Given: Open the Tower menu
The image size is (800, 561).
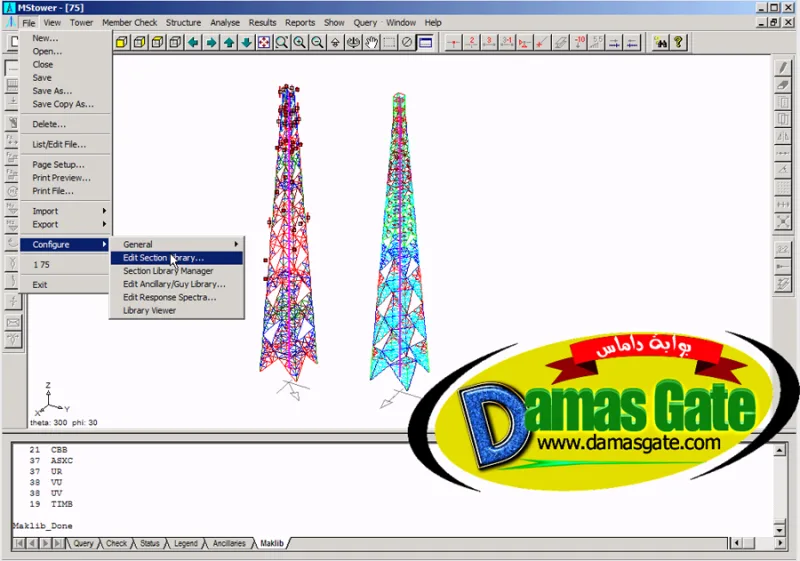Looking at the screenshot, I should pos(82,22).
